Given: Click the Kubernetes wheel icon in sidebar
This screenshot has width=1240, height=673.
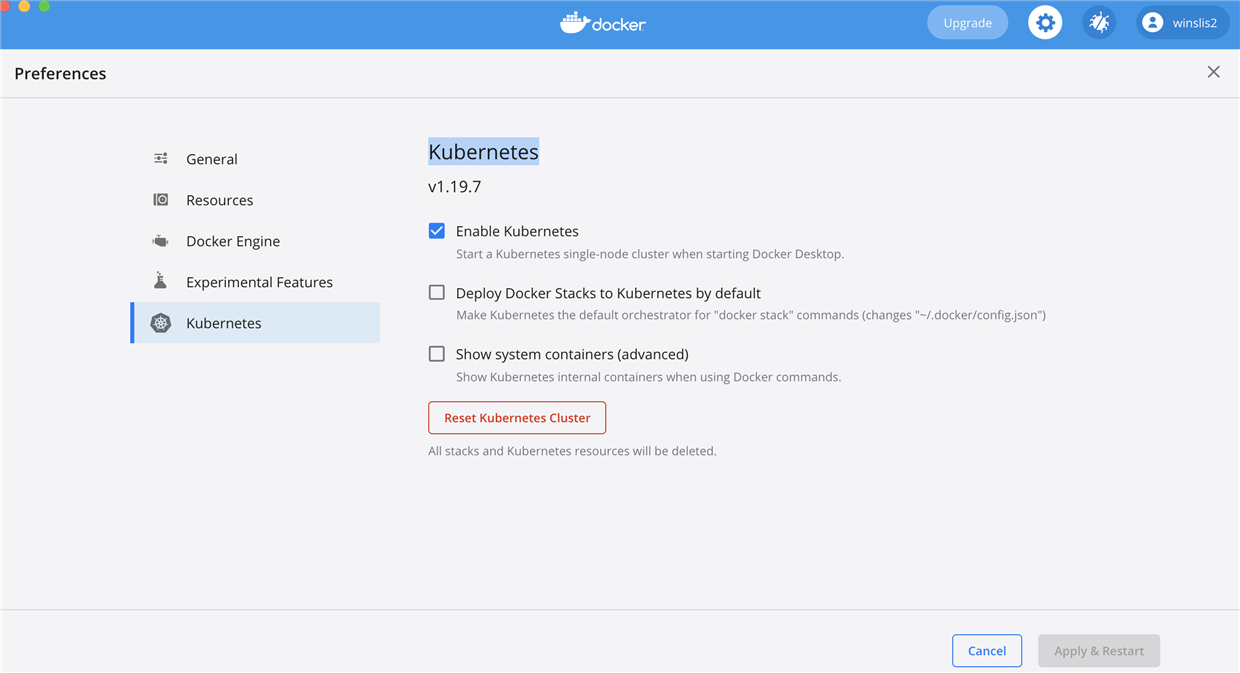Looking at the screenshot, I should point(161,323).
